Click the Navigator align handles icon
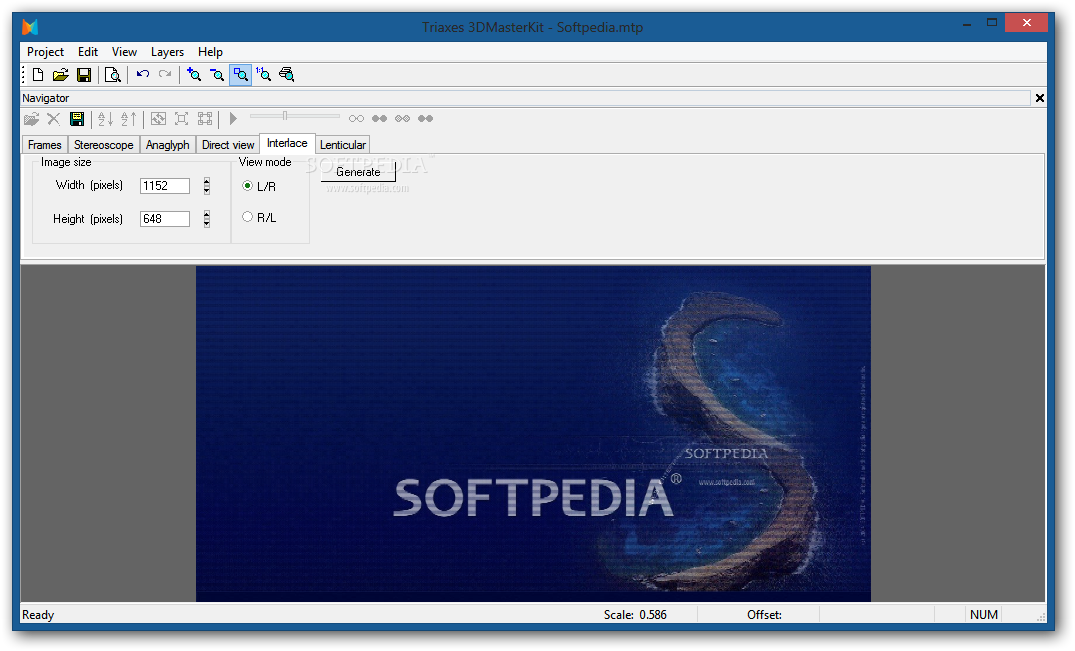1075x651 pixels. pos(205,119)
